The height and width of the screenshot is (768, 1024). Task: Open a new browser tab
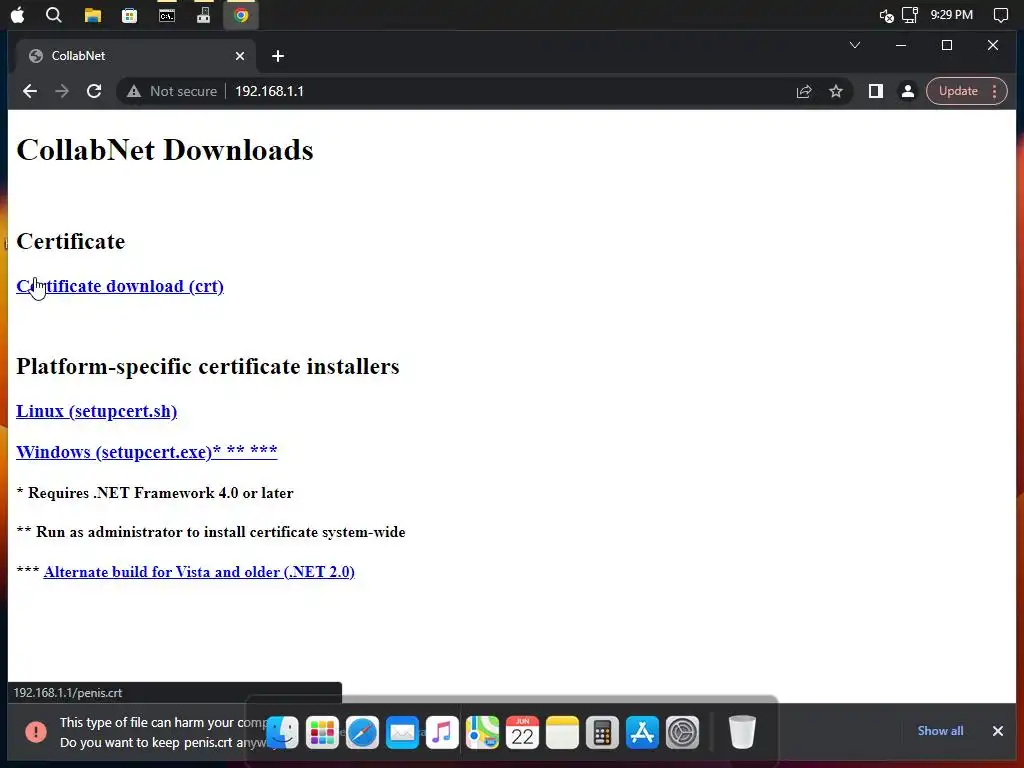pyautogui.click(x=278, y=56)
